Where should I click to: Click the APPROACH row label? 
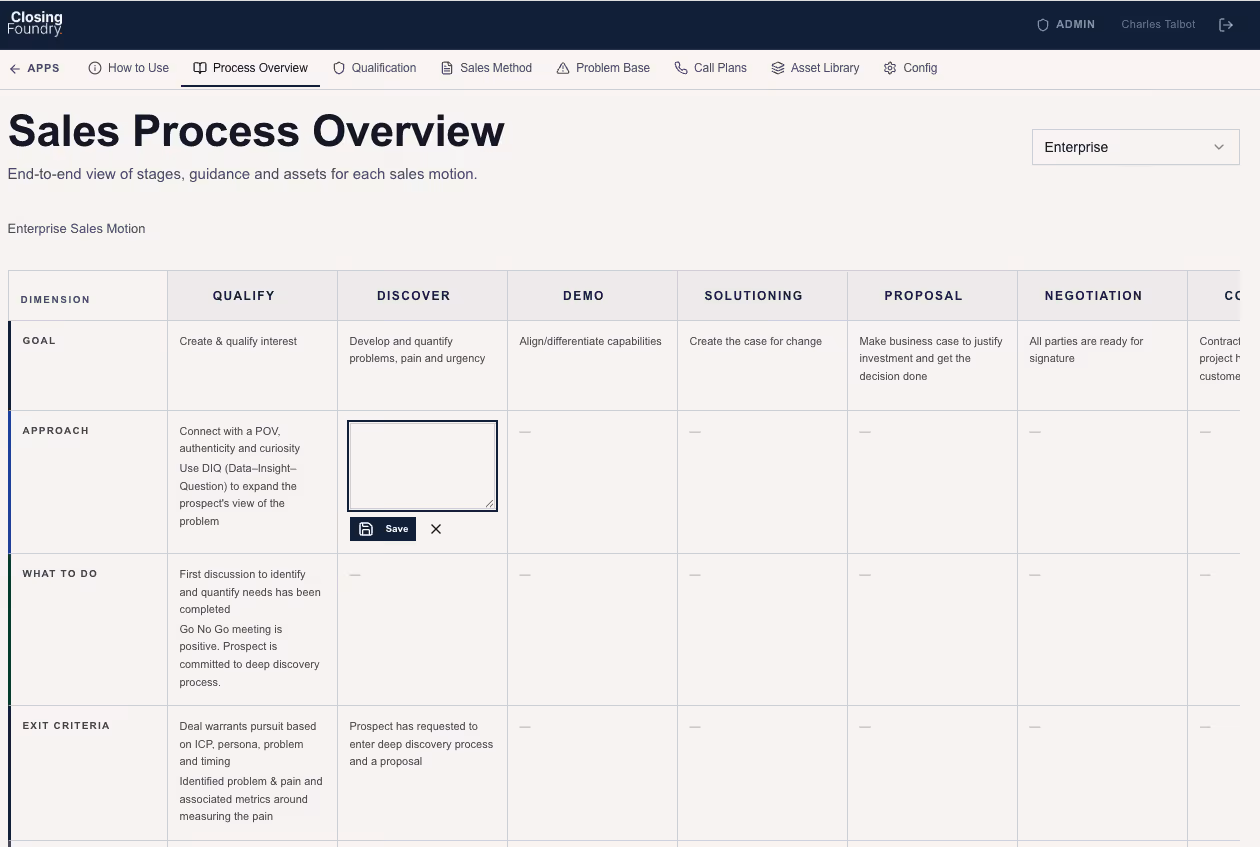pyautogui.click(x=56, y=431)
